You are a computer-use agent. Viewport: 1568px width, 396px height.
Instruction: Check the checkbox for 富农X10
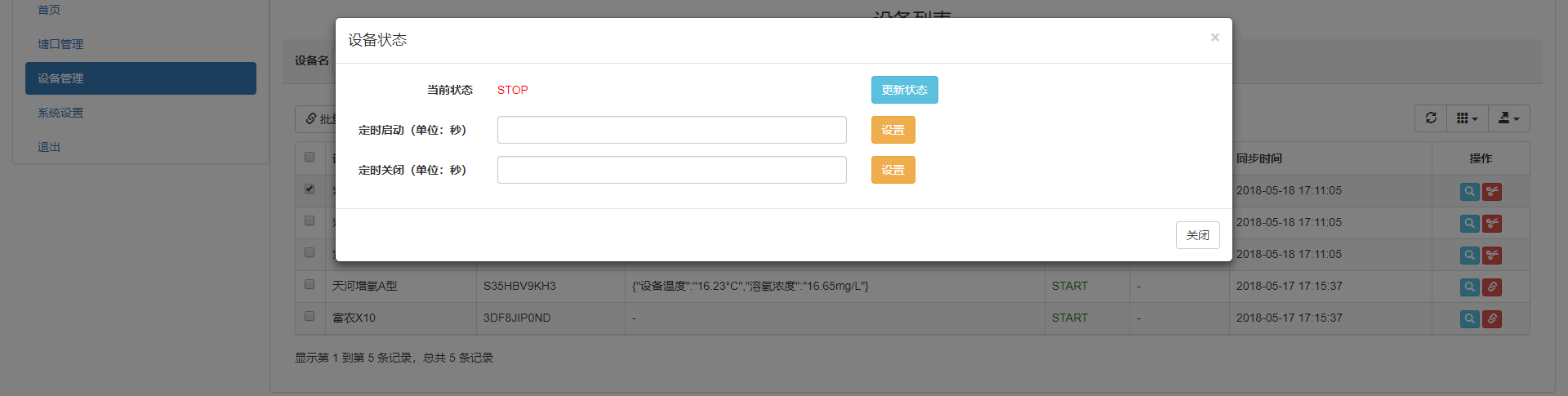pyautogui.click(x=310, y=316)
